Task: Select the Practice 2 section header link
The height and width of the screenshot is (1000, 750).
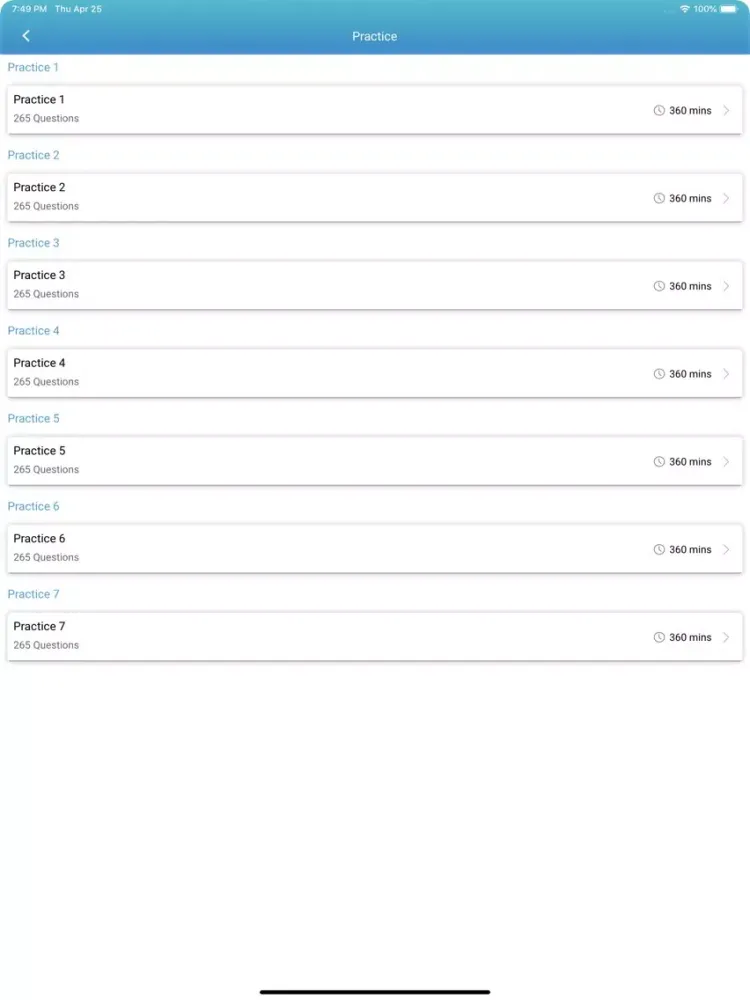Action: (x=33, y=155)
